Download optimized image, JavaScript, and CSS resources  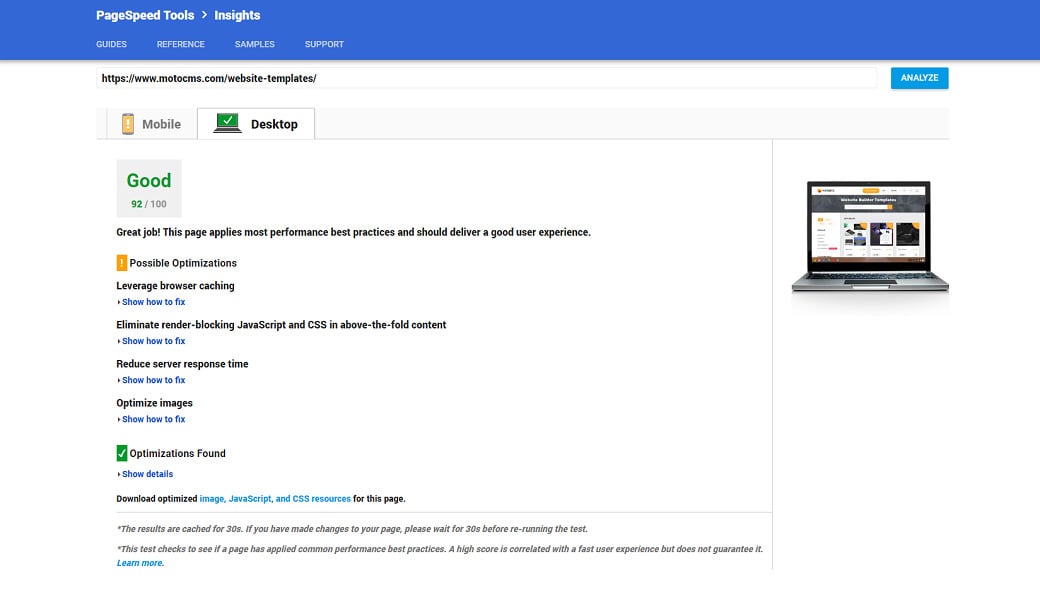point(275,499)
